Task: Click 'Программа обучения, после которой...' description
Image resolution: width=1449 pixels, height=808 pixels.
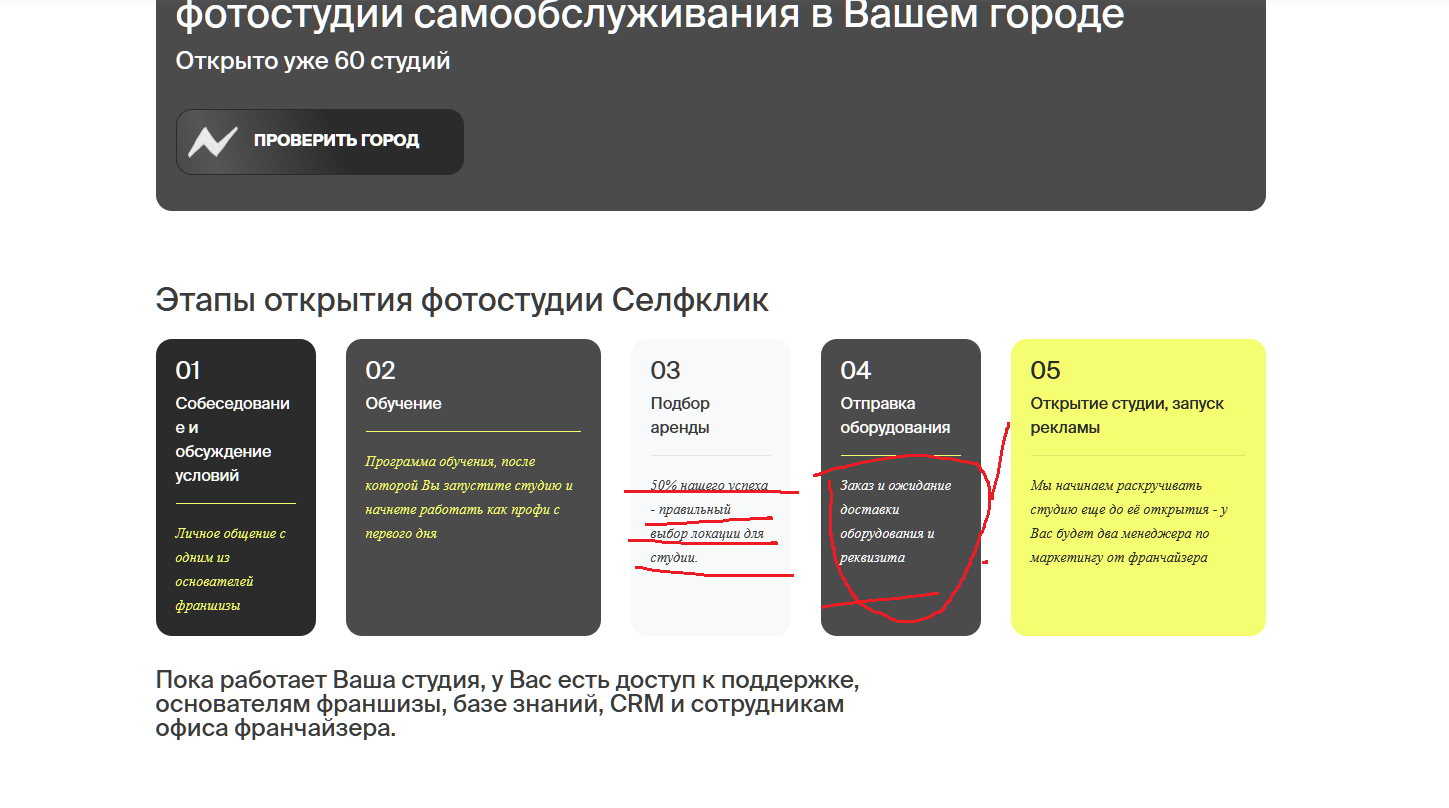Action: pos(469,497)
